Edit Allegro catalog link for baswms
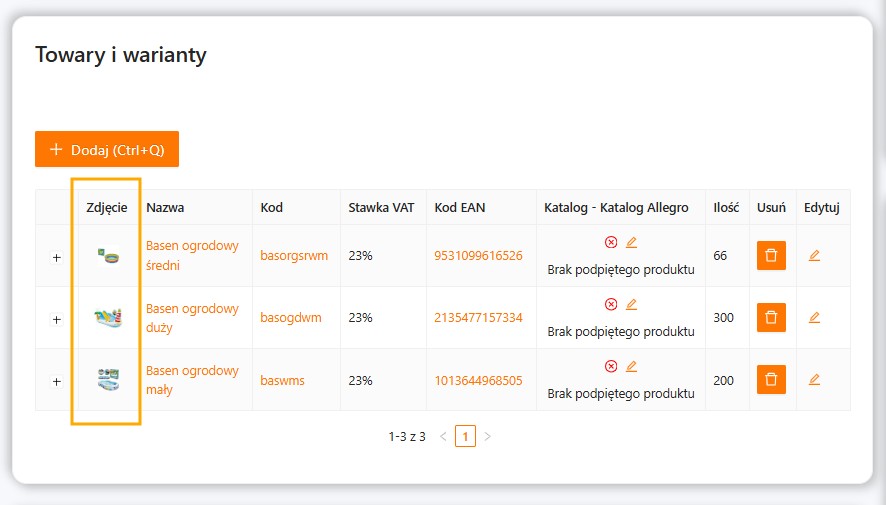 631,366
